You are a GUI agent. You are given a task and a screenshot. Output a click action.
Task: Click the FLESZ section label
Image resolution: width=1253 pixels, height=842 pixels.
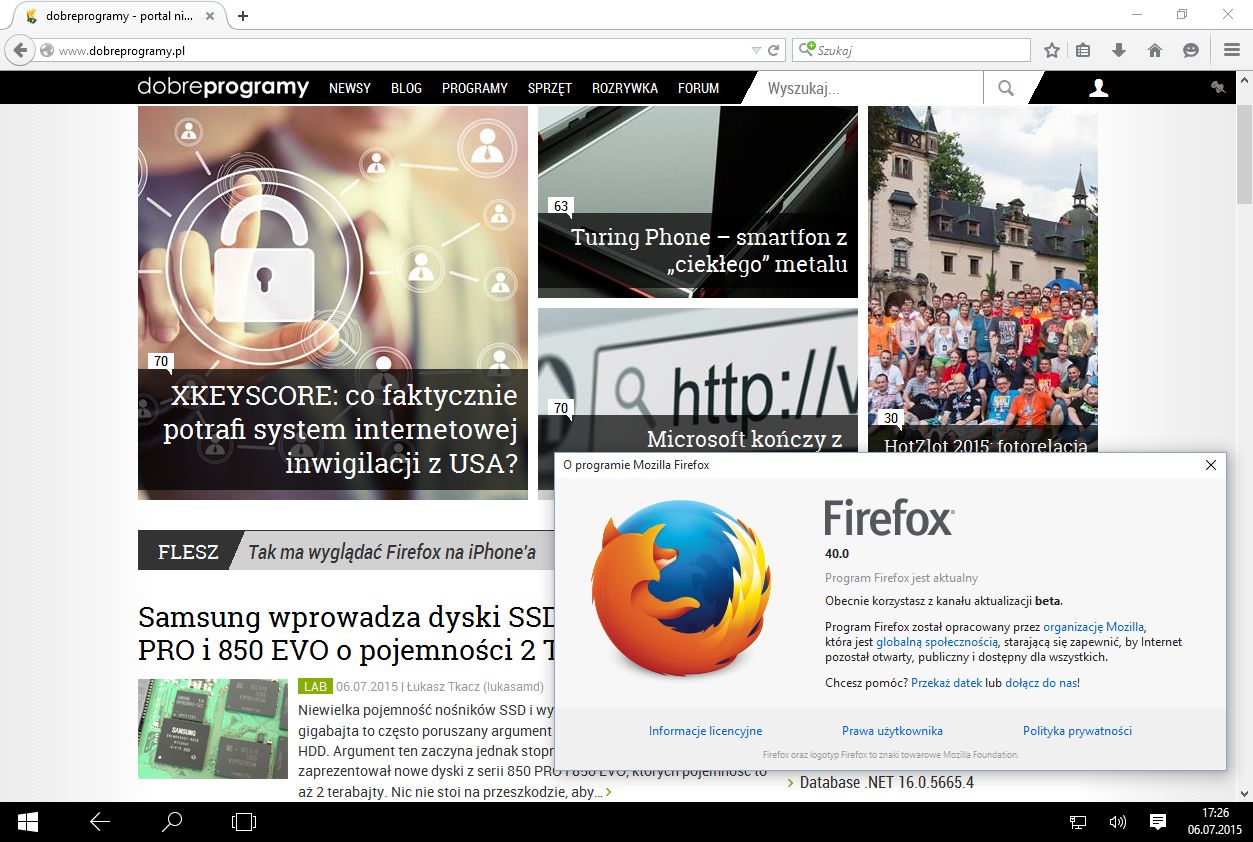pyautogui.click(x=188, y=552)
